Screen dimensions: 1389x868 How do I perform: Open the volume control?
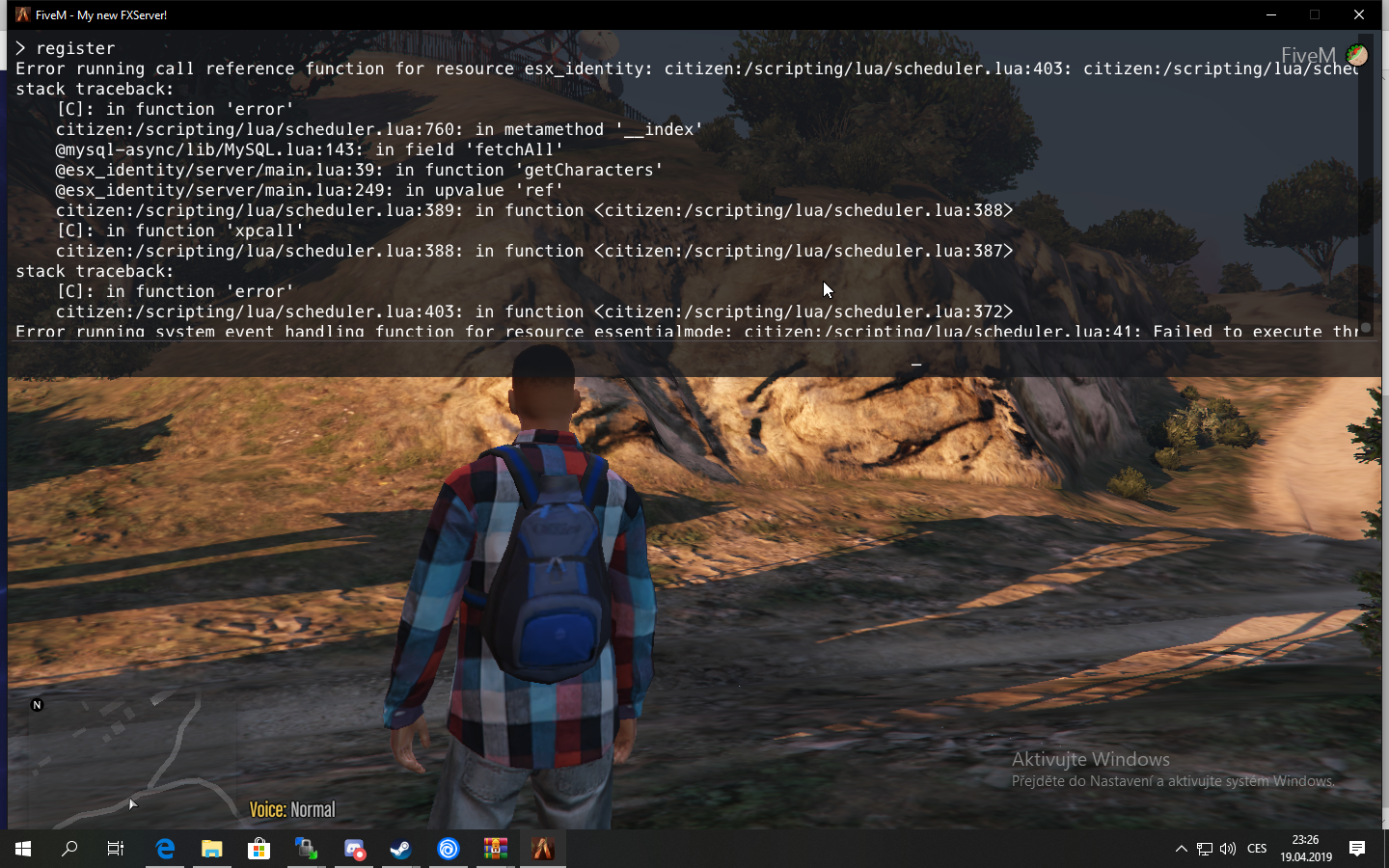pyautogui.click(x=1228, y=849)
